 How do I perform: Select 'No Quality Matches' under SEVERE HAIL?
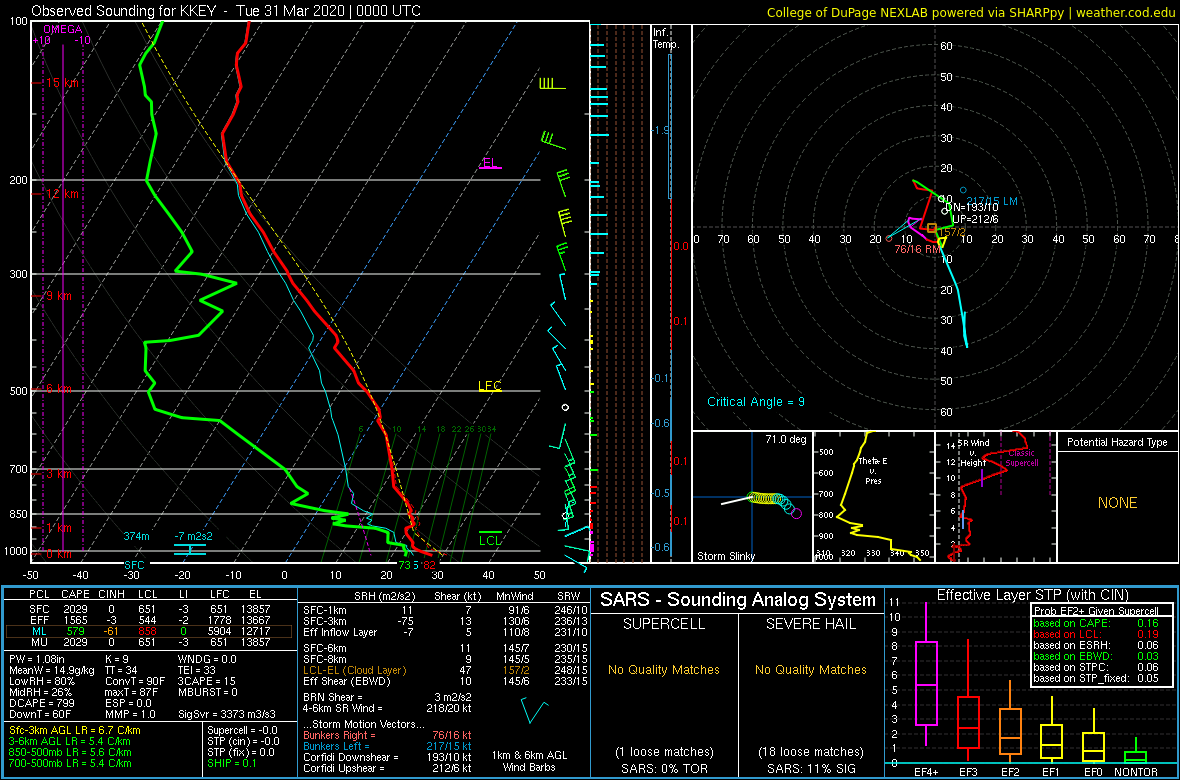point(812,669)
